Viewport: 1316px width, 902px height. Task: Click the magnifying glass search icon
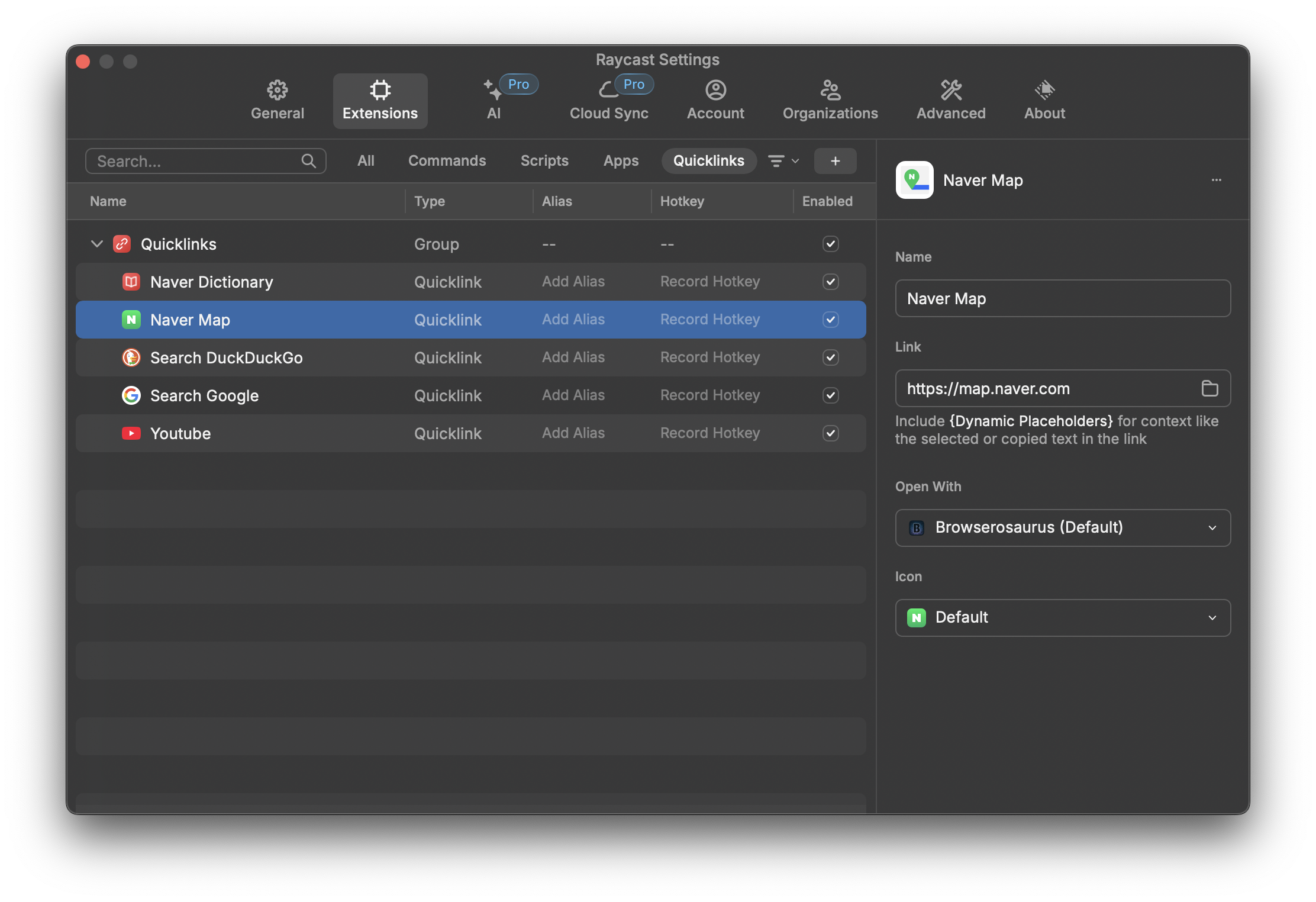point(308,161)
